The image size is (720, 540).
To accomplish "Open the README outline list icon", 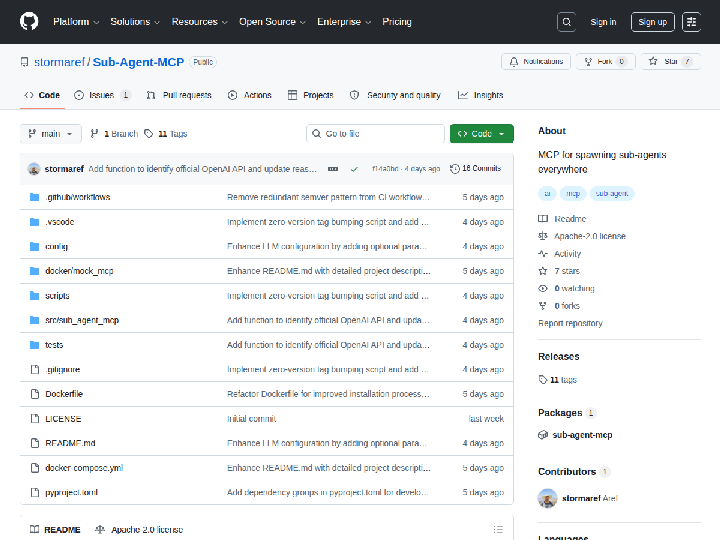I will coord(498,529).
